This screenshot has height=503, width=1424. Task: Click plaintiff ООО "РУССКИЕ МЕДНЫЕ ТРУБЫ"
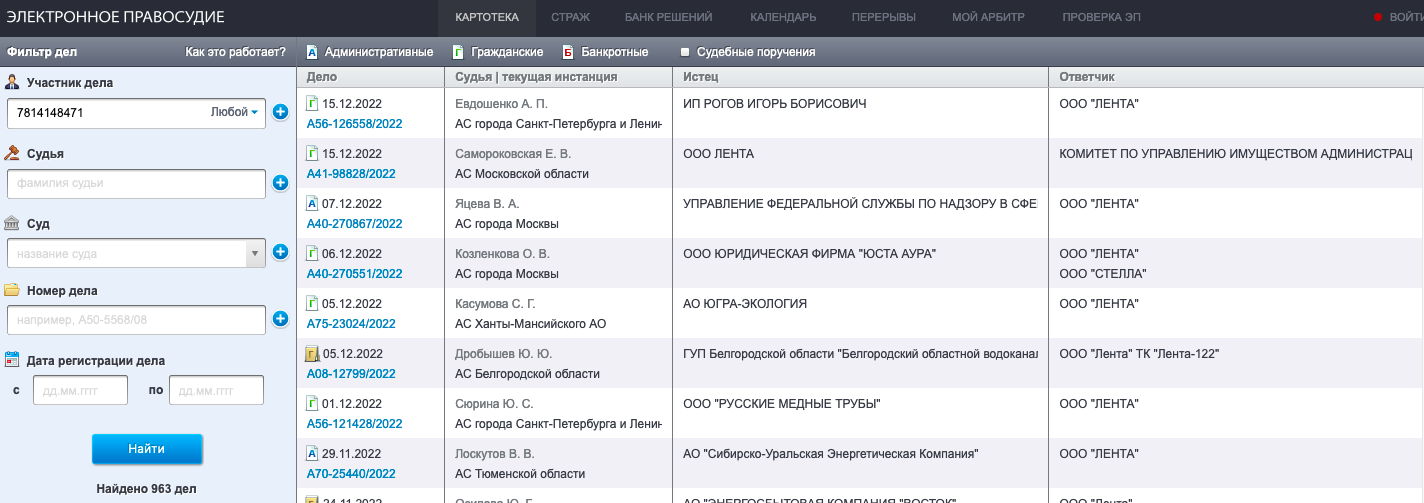[x=781, y=404]
